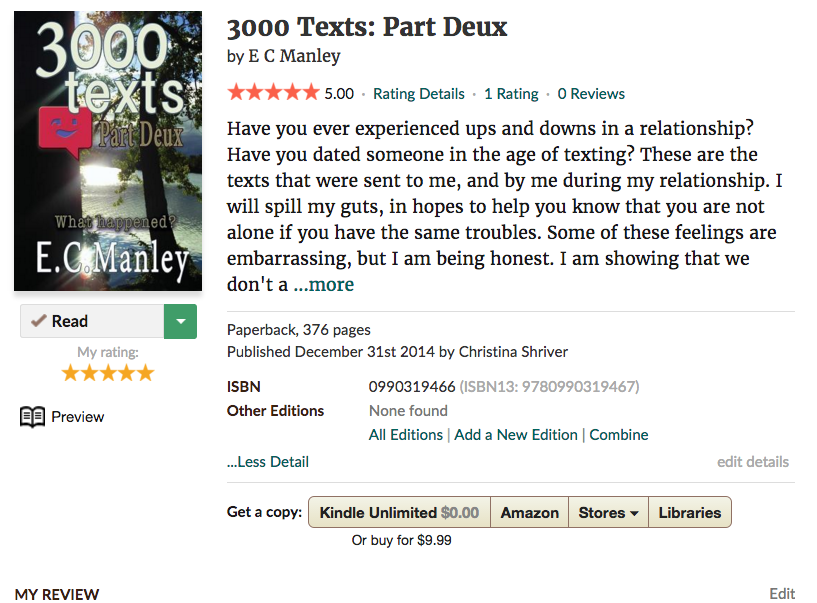The width and height of the screenshot is (817, 603).
Task: Click the Amazon button
Action: pyautogui.click(x=529, y=512)
